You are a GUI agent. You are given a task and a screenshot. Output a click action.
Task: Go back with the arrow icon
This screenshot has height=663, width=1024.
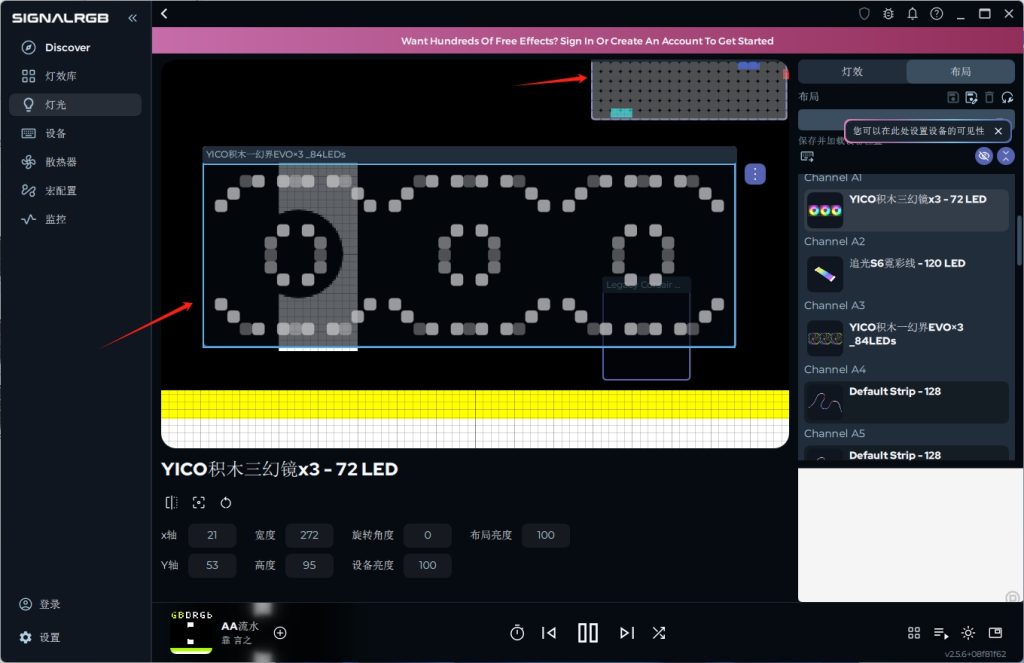coord(165,13)
